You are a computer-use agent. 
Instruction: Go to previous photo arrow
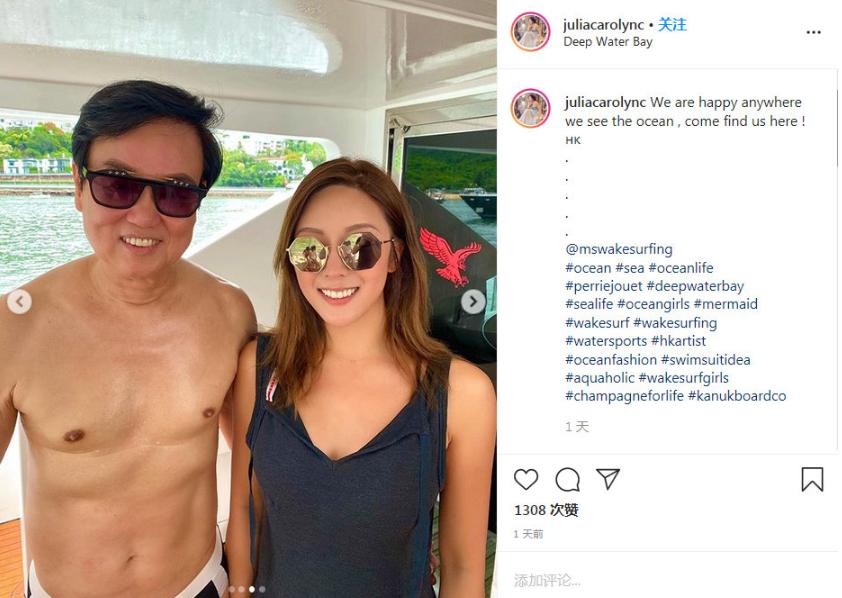[19, 302]
